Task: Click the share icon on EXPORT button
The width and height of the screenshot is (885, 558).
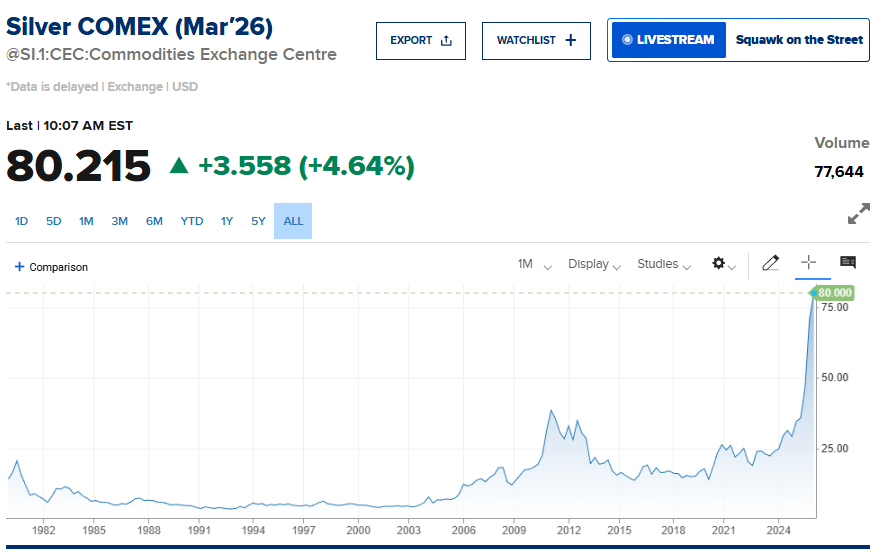Action: click(x=446, y=40)
